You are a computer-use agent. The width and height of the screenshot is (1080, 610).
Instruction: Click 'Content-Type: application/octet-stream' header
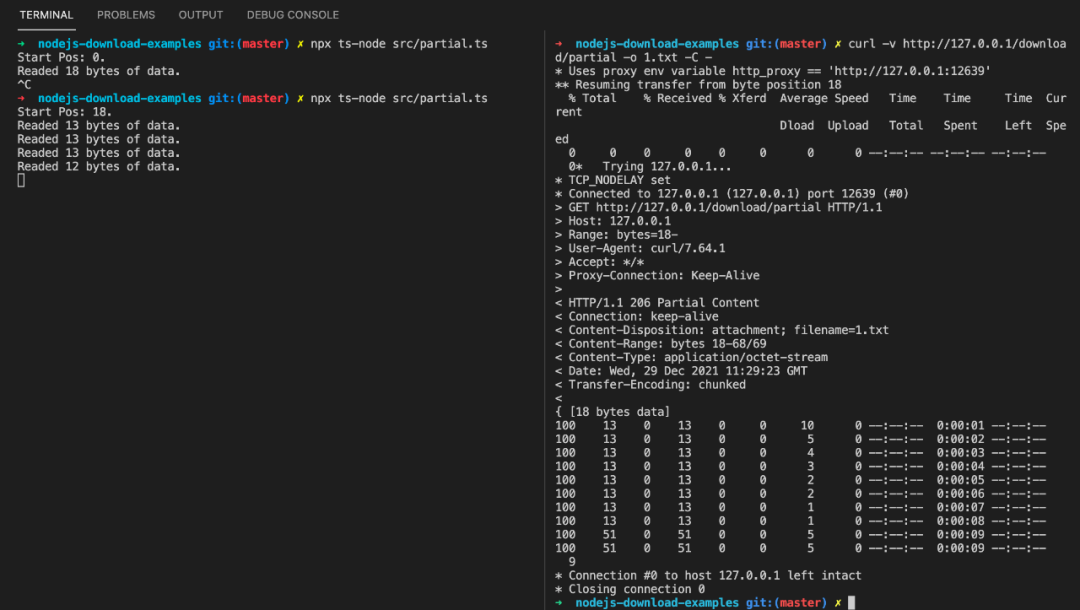[692, 357]
